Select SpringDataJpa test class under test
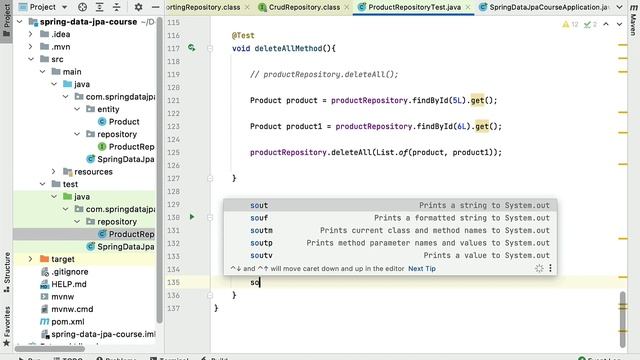640x360 pixels. 120,247
